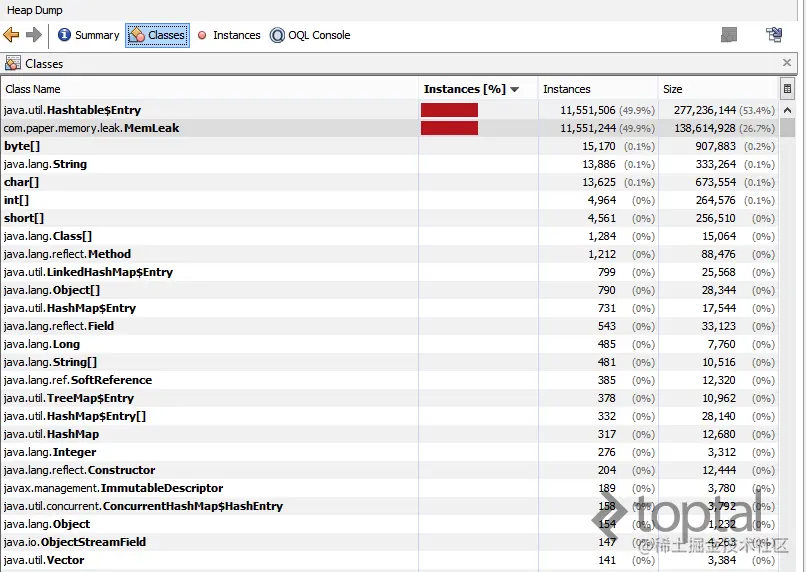The image size is (806, 572).
Task: Select the com.paper.memory.leak.MemLeak row
Action: tap(390, 128)
